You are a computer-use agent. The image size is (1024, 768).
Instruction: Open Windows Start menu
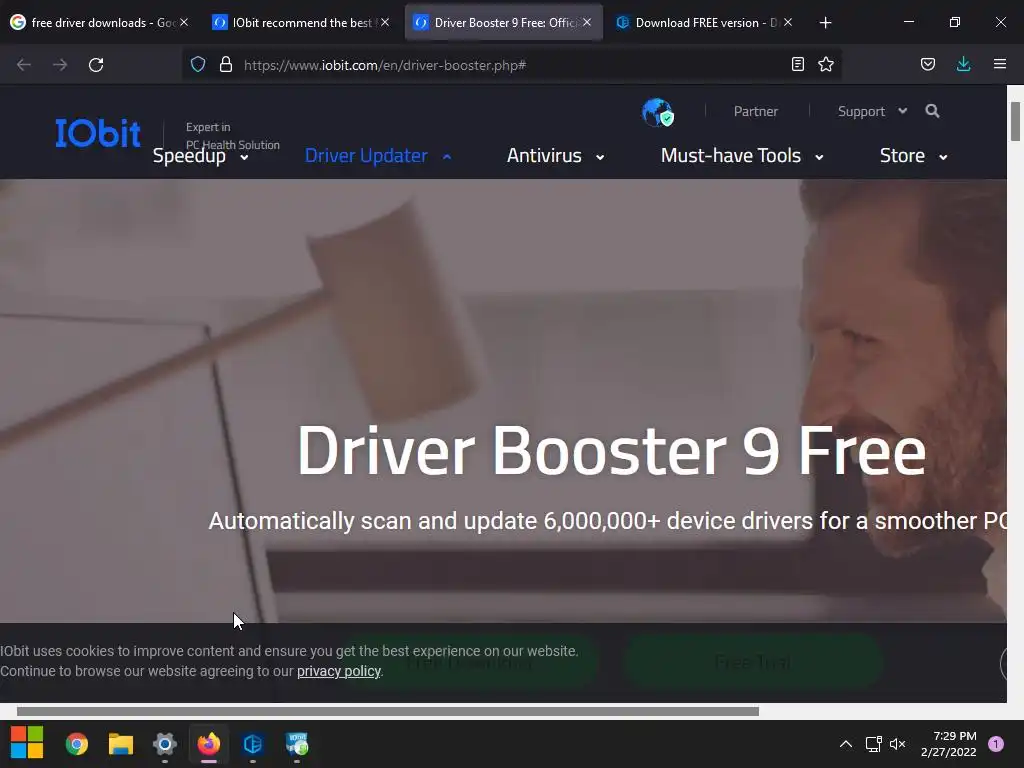coord(27,743)
